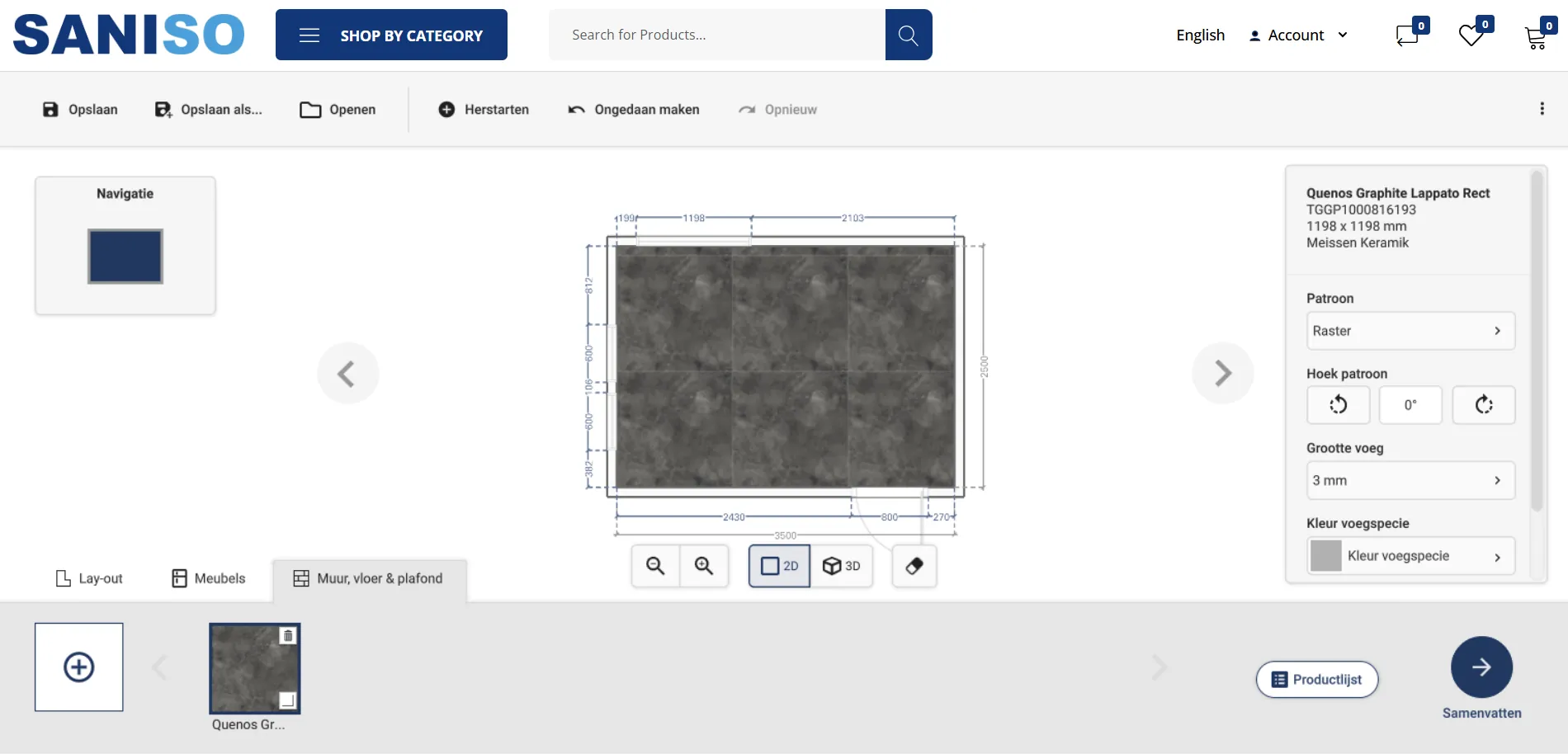Expand the Raster pattern dropdown

[x=1410, y=331]
